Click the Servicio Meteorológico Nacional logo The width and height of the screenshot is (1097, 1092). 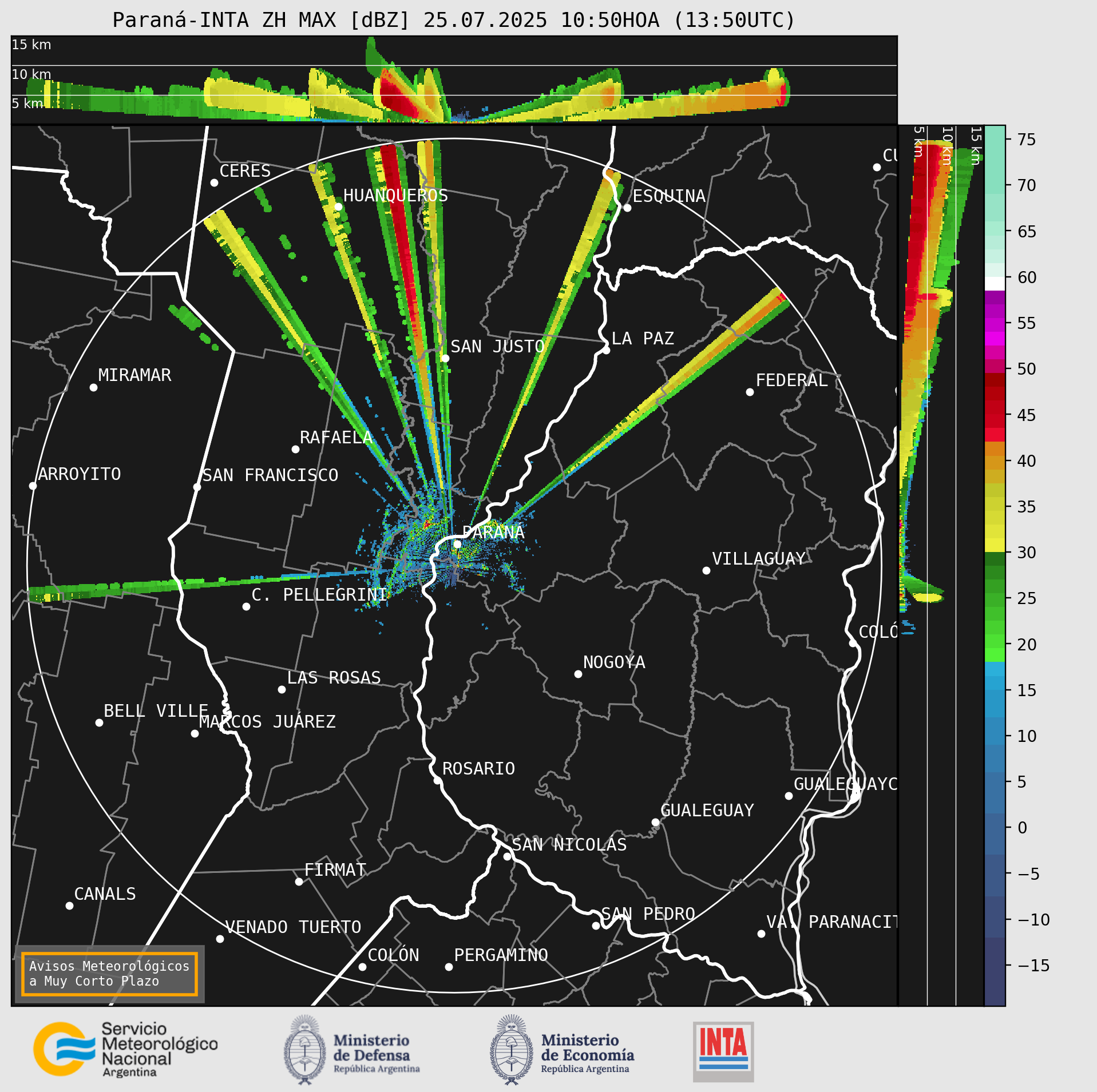pyautogui.click(x=126, y=1049)
